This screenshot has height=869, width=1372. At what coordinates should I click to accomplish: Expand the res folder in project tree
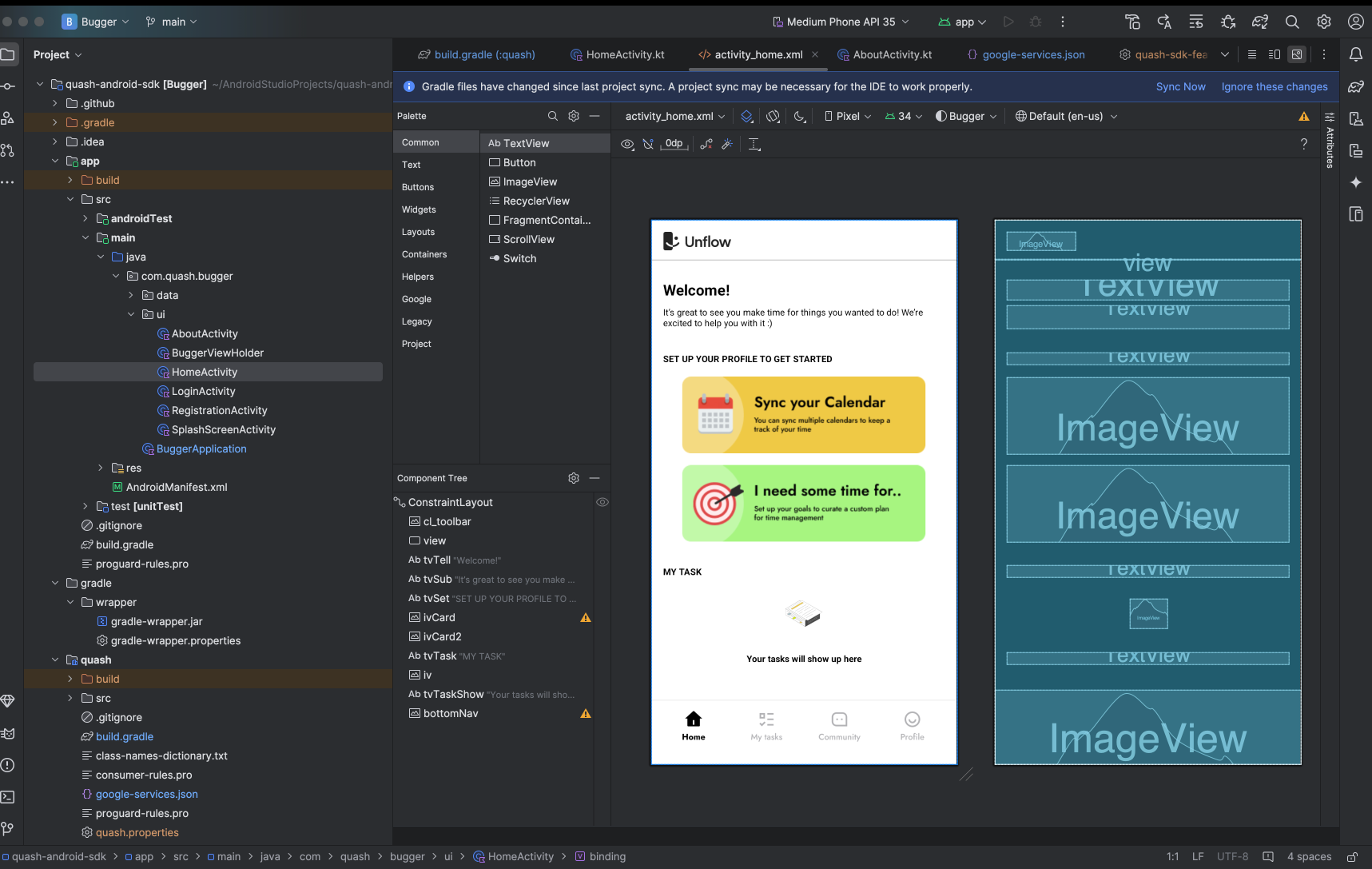101,468
